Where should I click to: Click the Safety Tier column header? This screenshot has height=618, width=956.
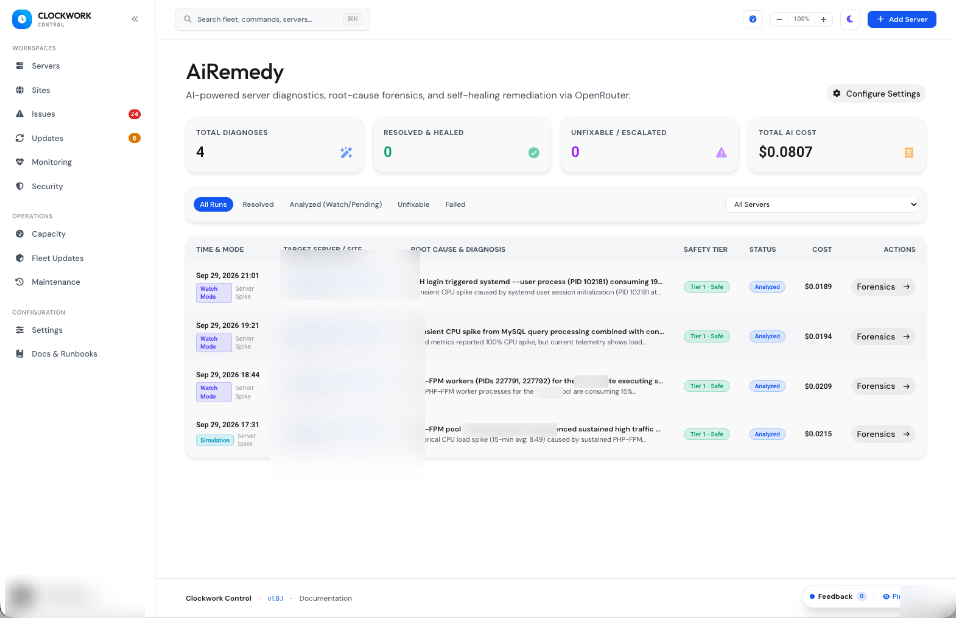tap(705, 249)
